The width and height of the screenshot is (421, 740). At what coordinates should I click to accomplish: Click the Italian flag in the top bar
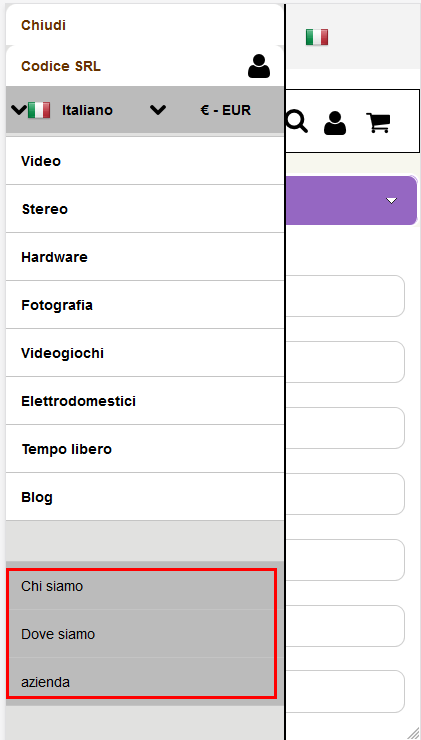coord(317,37)
